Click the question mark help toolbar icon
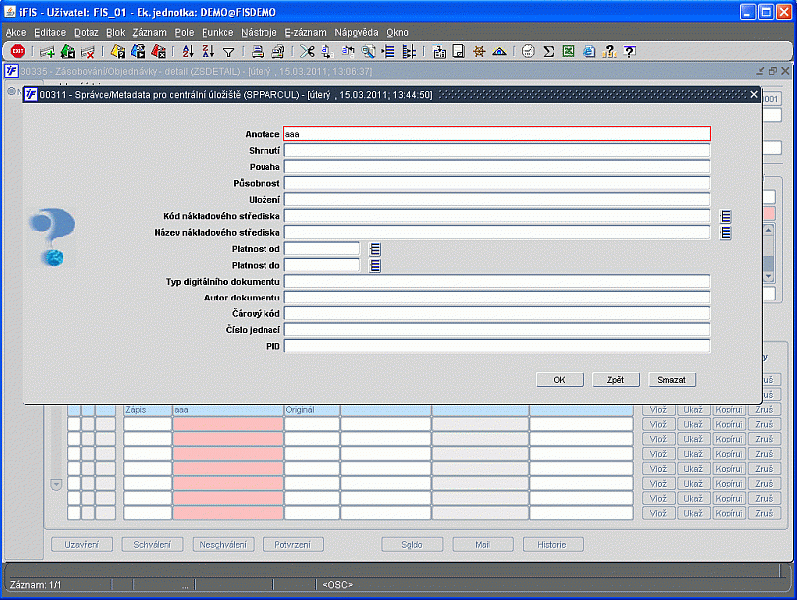Screen dimensions: 797x600 pyautogui.click(x=609, y=51)
